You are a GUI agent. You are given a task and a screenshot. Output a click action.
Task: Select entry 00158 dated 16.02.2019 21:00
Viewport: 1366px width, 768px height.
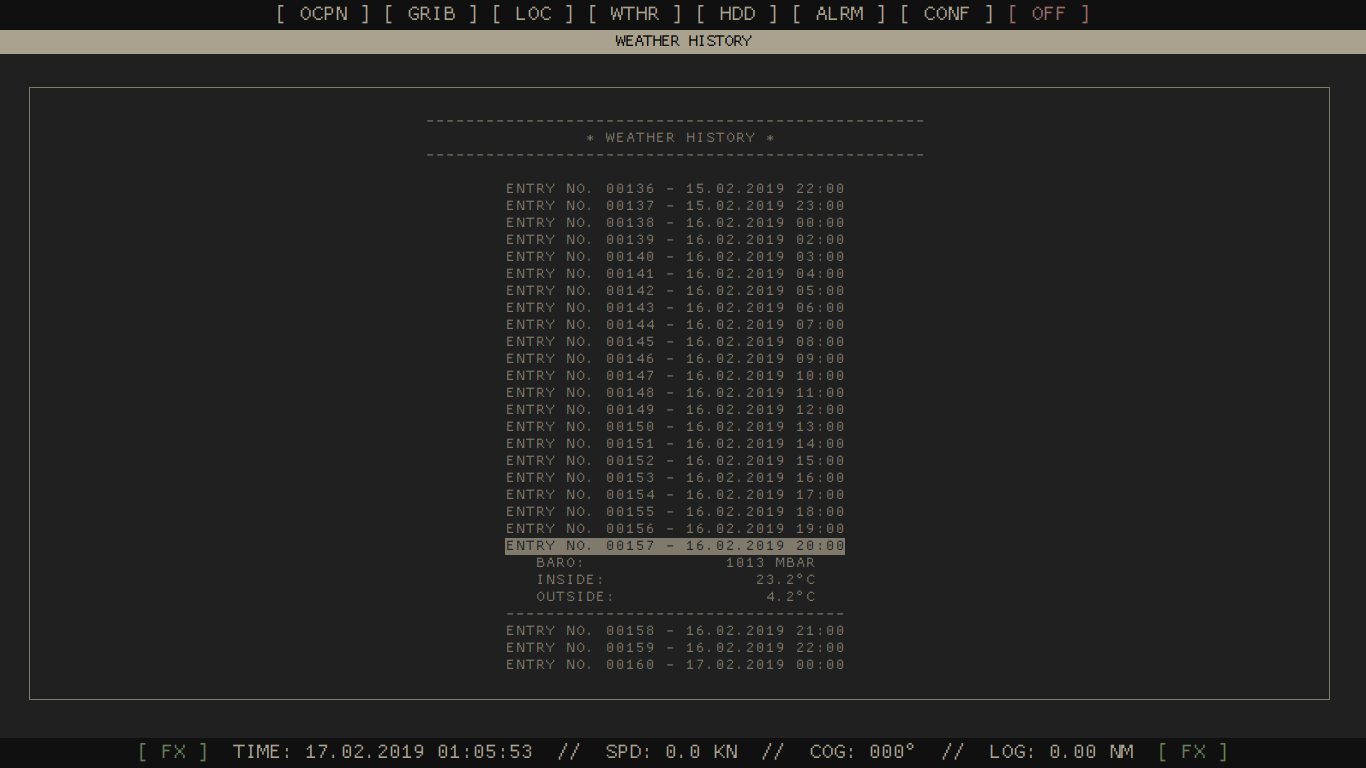coord(675,631)
